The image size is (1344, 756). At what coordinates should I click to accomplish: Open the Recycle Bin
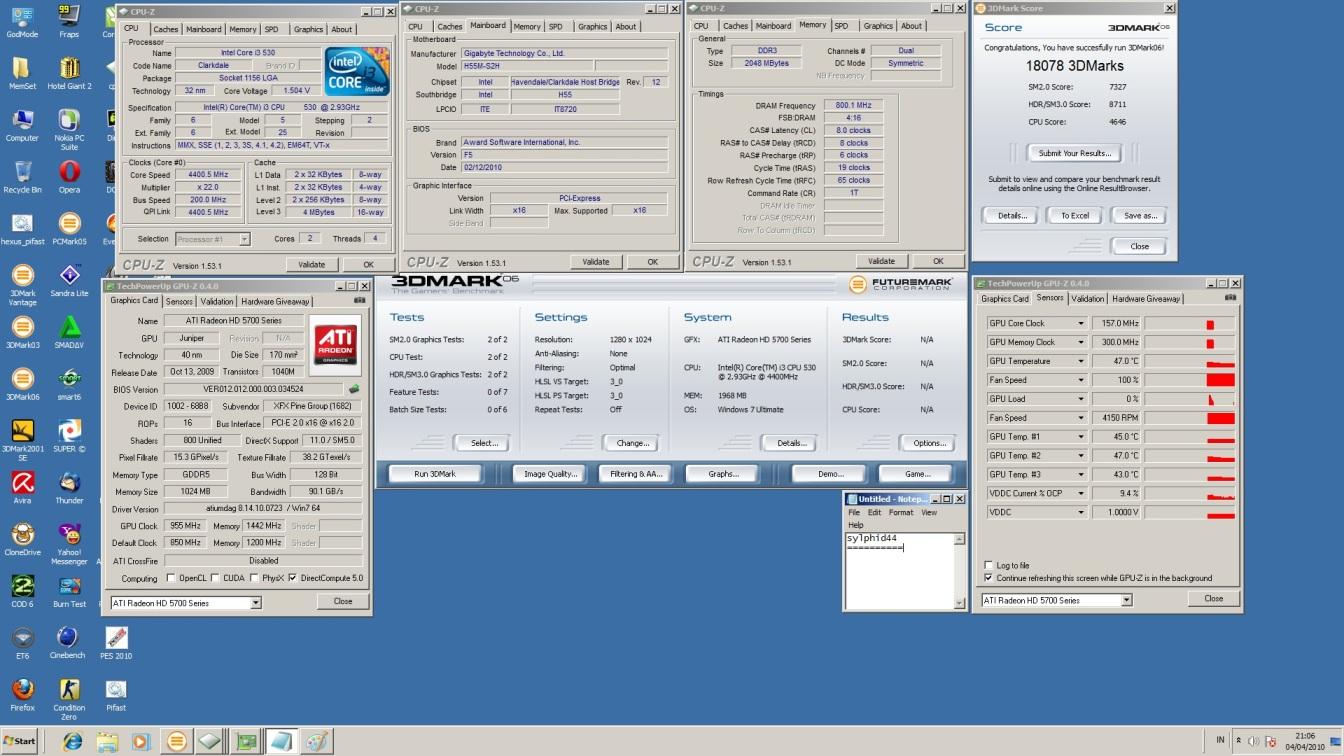21,177
